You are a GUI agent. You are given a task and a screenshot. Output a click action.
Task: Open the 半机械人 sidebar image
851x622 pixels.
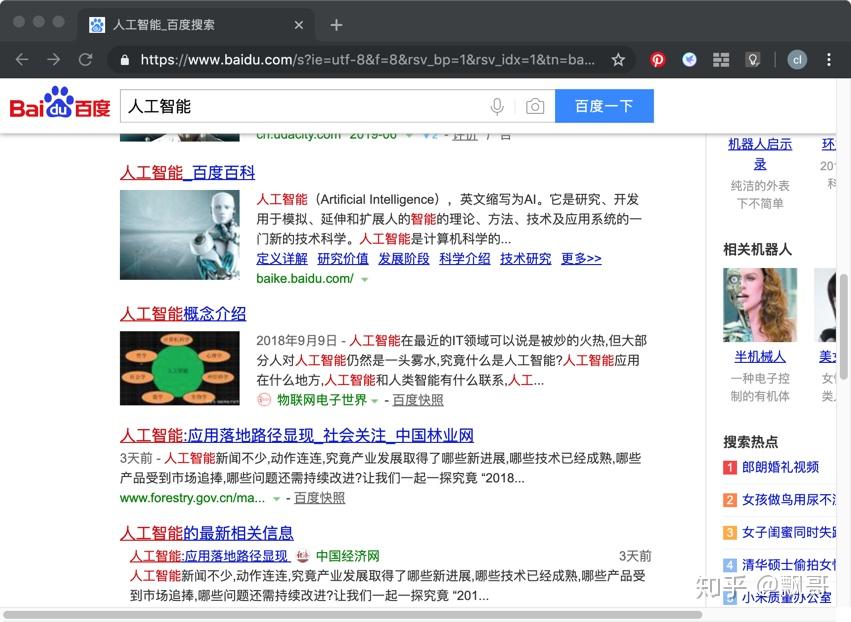(760, 304)
